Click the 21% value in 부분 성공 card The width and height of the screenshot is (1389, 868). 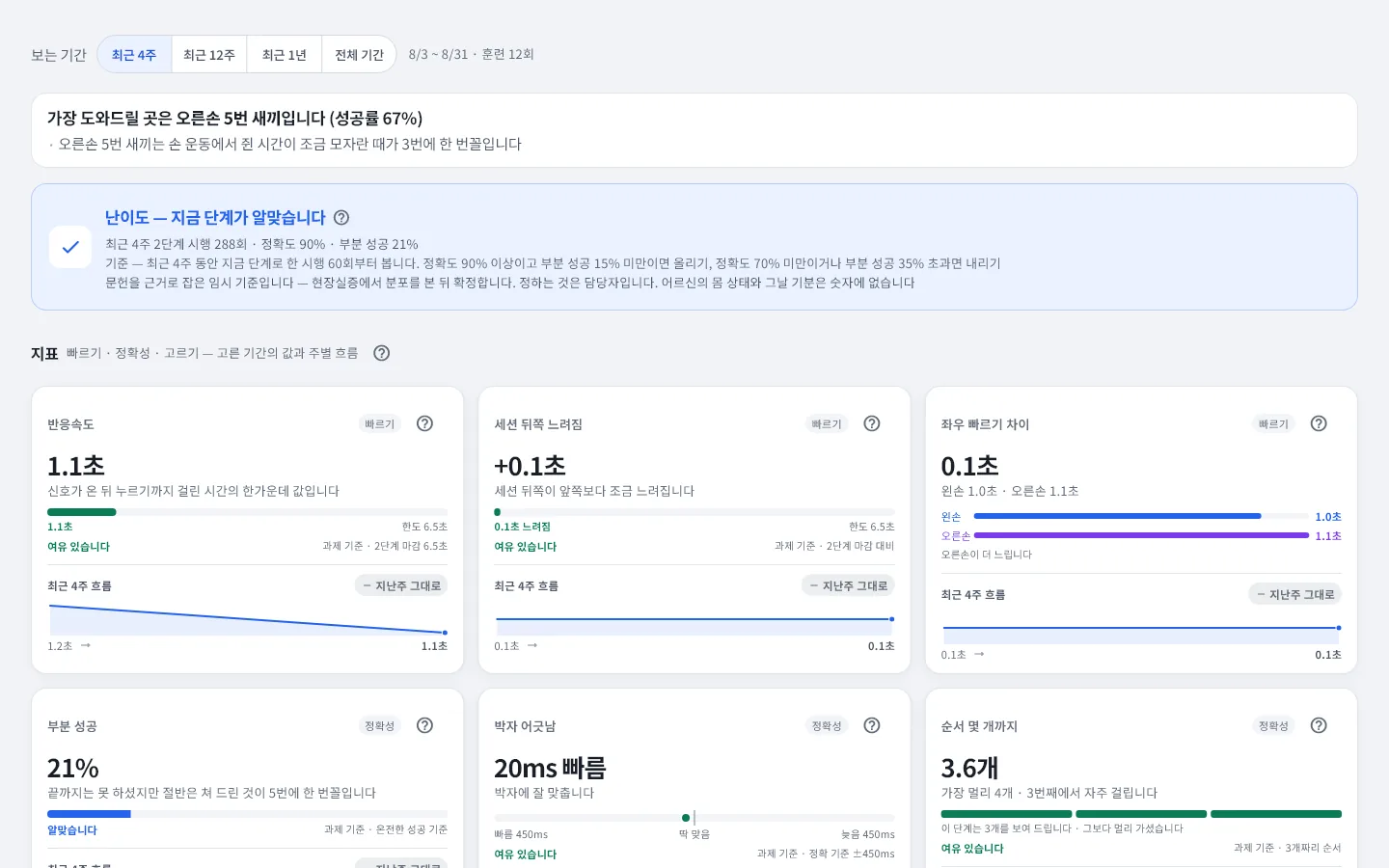click(73, 769)
